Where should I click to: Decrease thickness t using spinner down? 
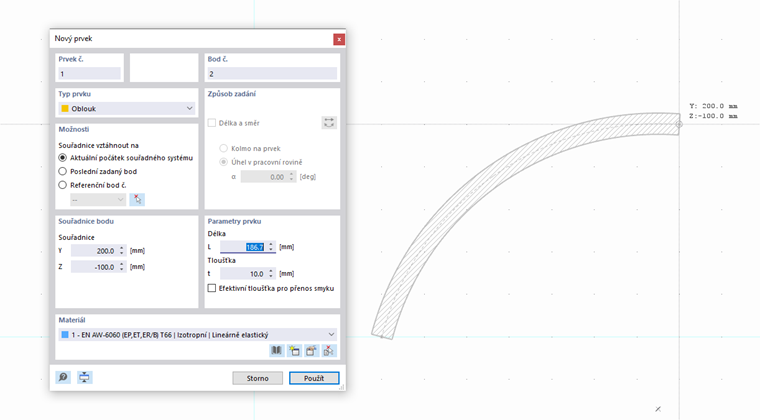click(271, 276)
